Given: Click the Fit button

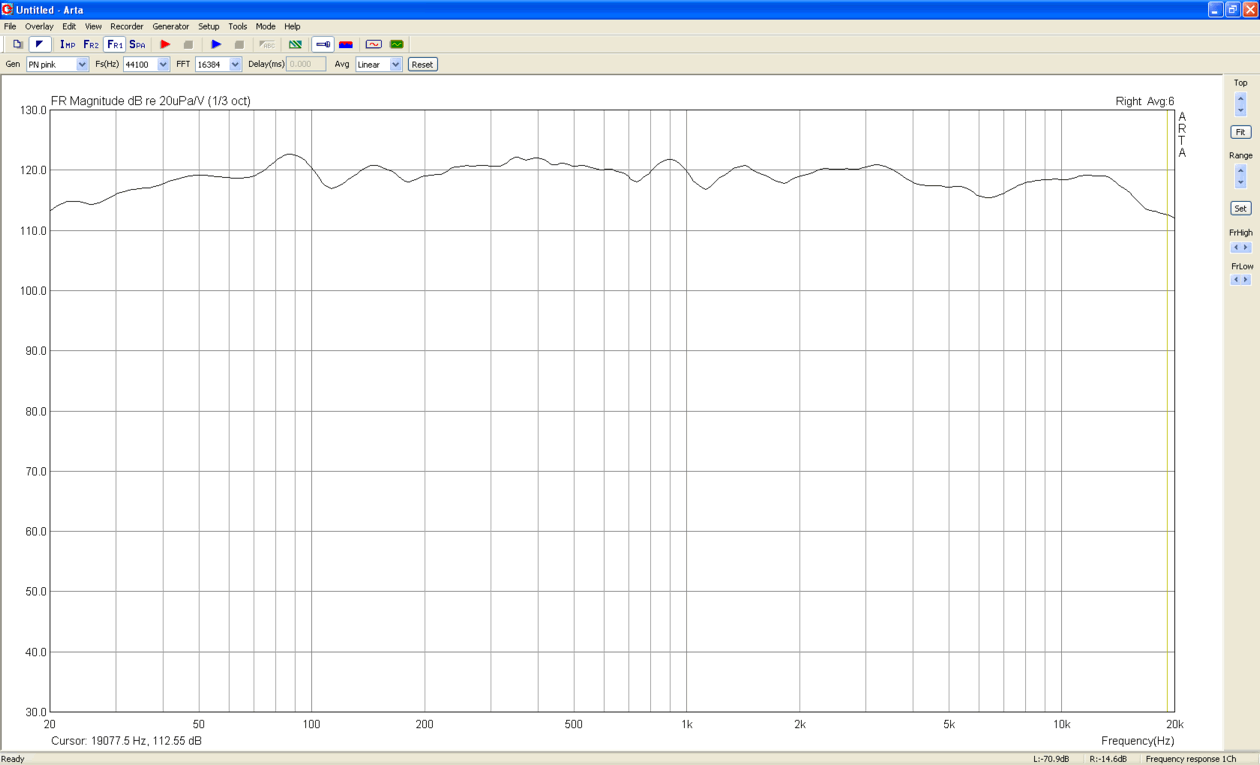Looking at the screenshot, I should click(1240, 132).
